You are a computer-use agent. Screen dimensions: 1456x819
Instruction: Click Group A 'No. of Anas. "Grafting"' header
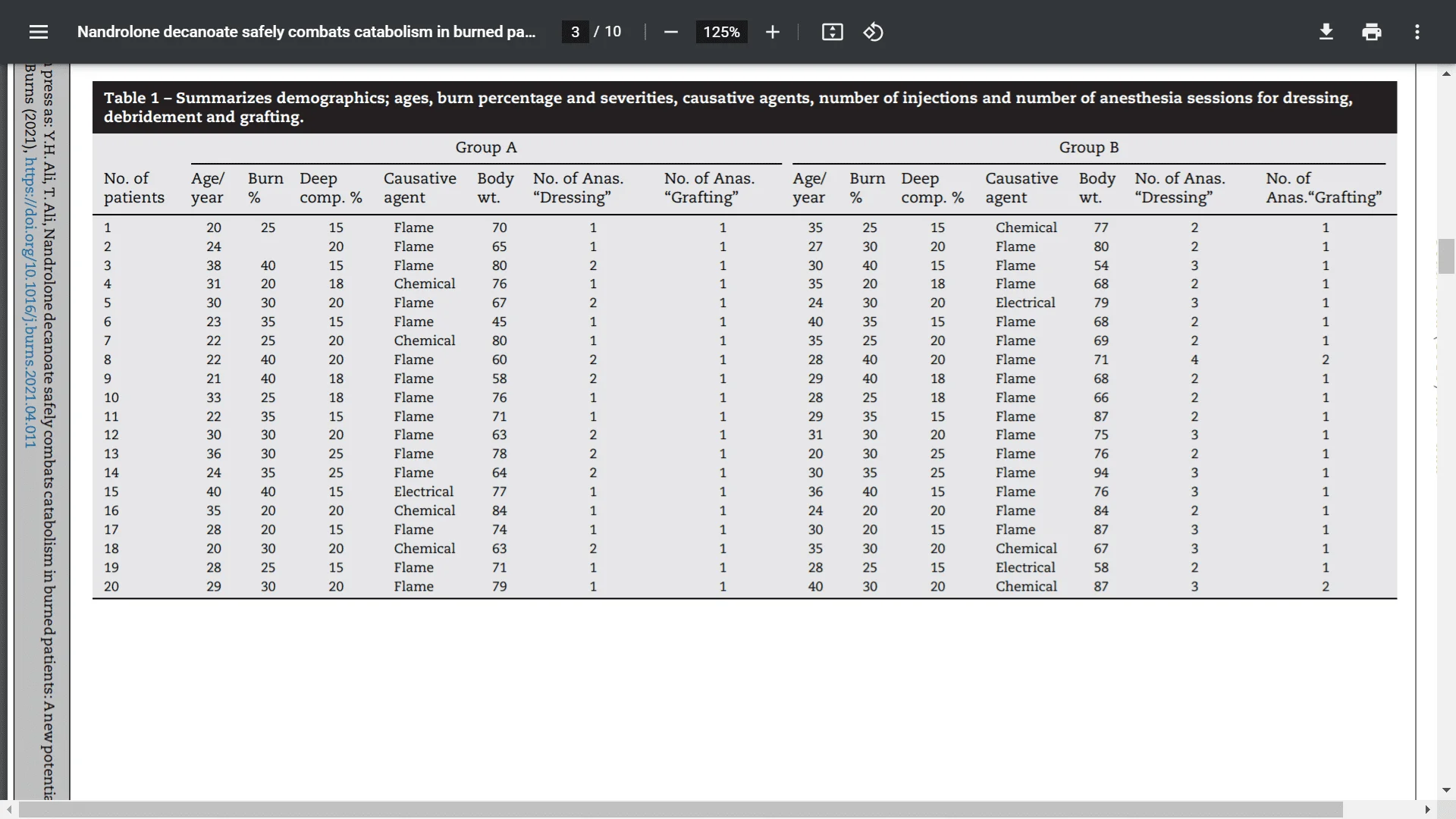[x=709, y=187]
